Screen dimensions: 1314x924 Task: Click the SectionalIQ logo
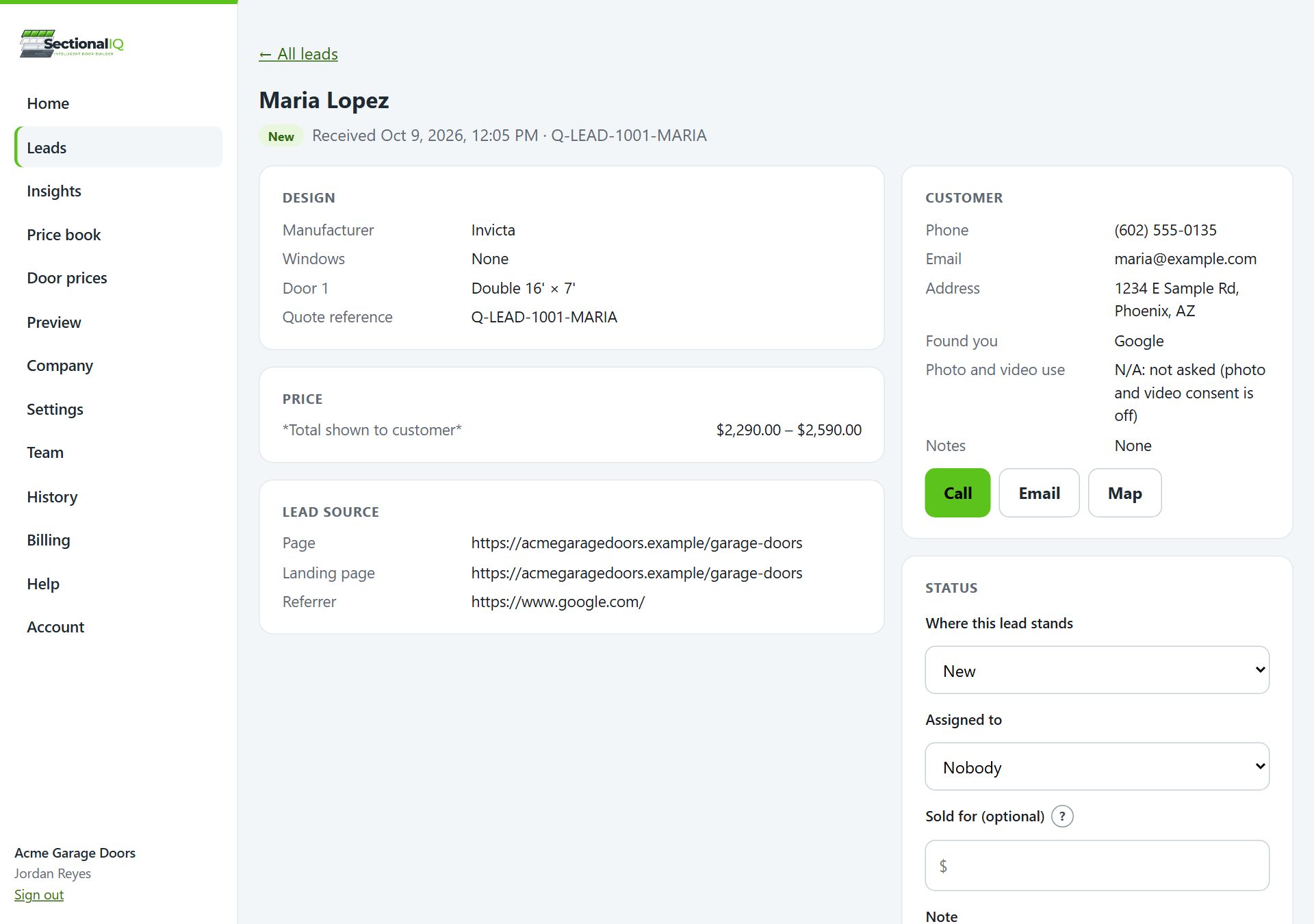click(x=72, y=44)
